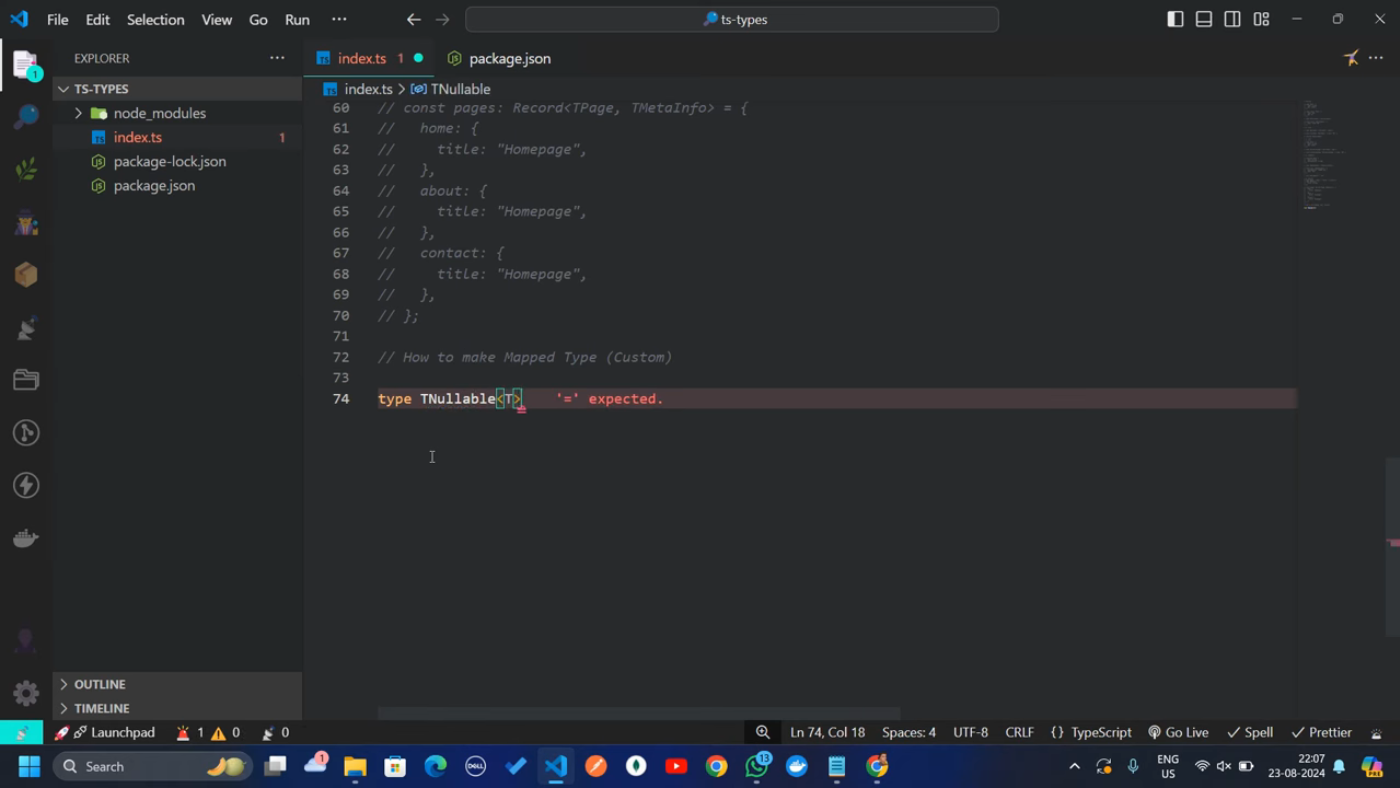The width and height of the screenshot is (1400, 788).
Task: Go back with the navigation left arrow
Action: click(x=413, y=19)
